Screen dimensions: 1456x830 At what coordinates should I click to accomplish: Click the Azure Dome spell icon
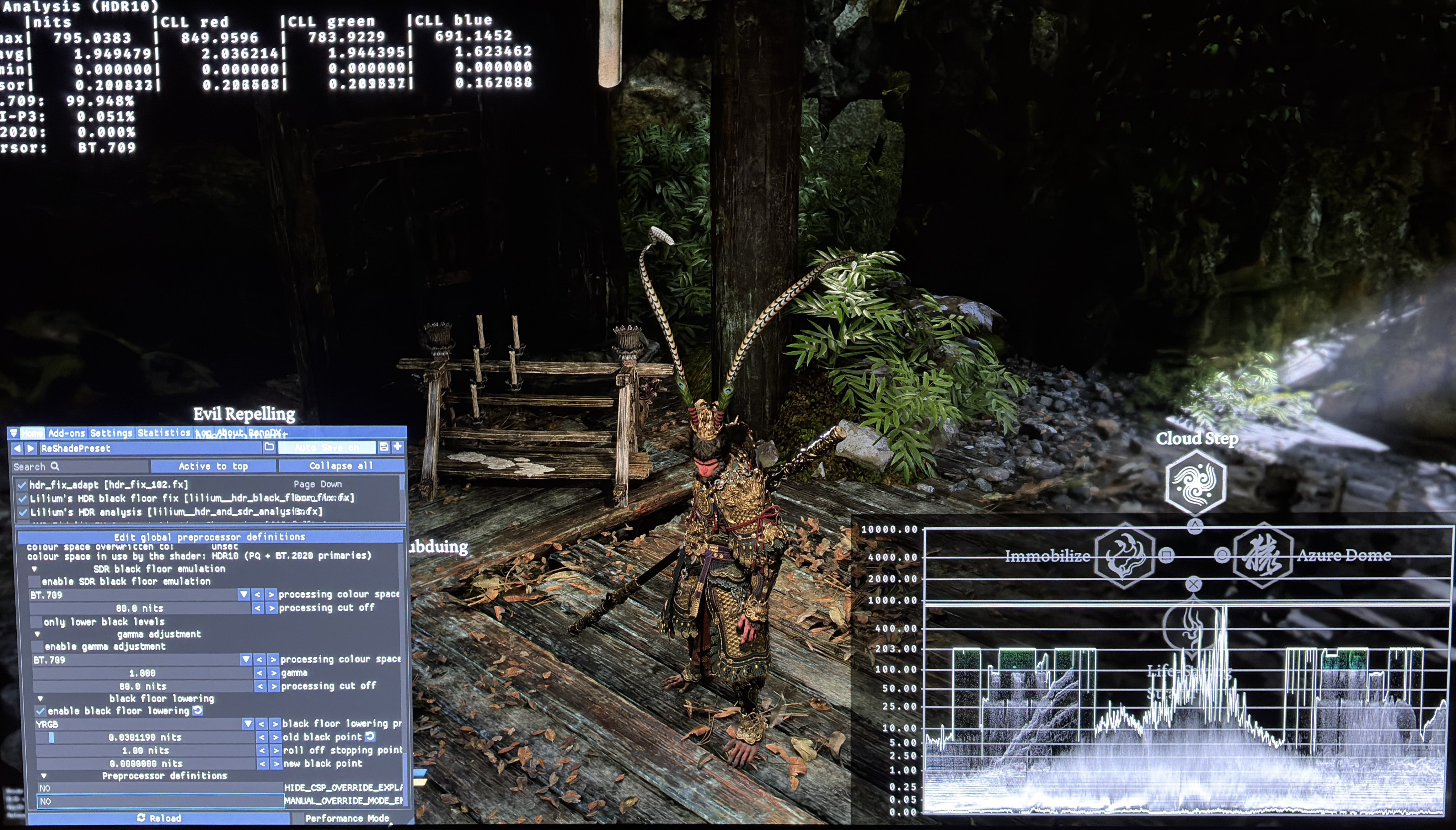1263,555
